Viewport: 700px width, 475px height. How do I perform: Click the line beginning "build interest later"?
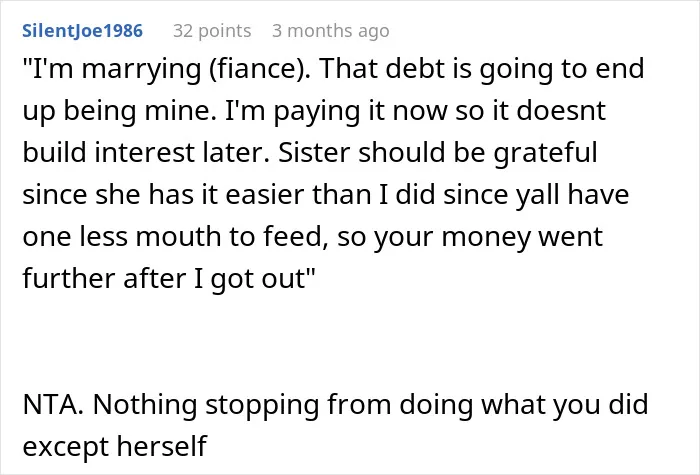(310, 153)
